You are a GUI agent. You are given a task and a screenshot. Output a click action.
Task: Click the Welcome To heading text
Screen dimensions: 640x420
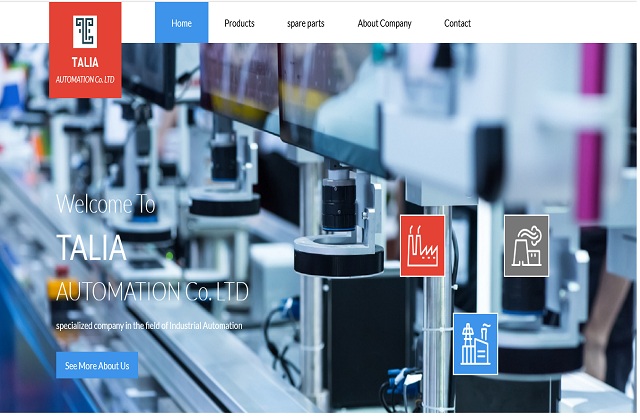pyautogui.click(x=106, y=205)
